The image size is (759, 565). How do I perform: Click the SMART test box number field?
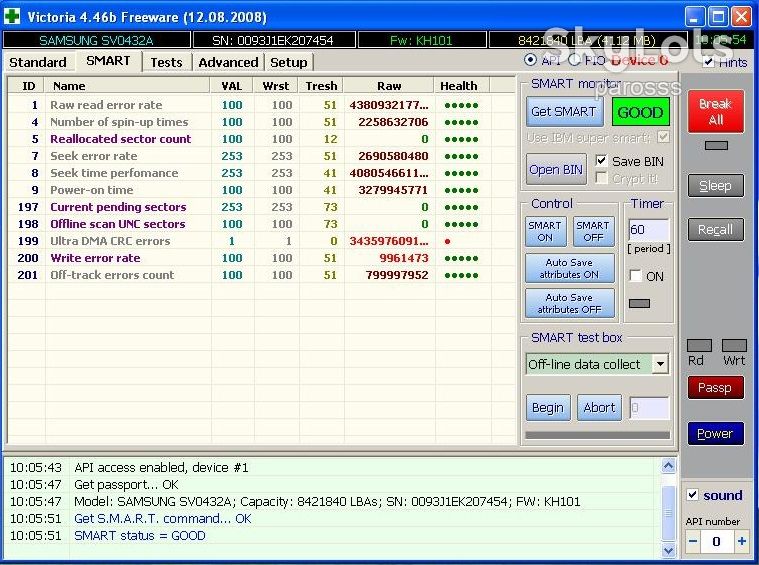click(649, 408)
